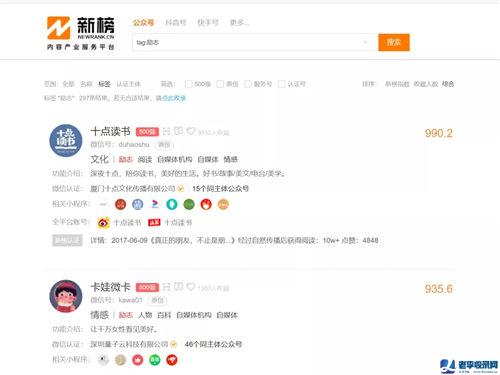
Task: Set search scope to 名称
Action: pos(86,84)
